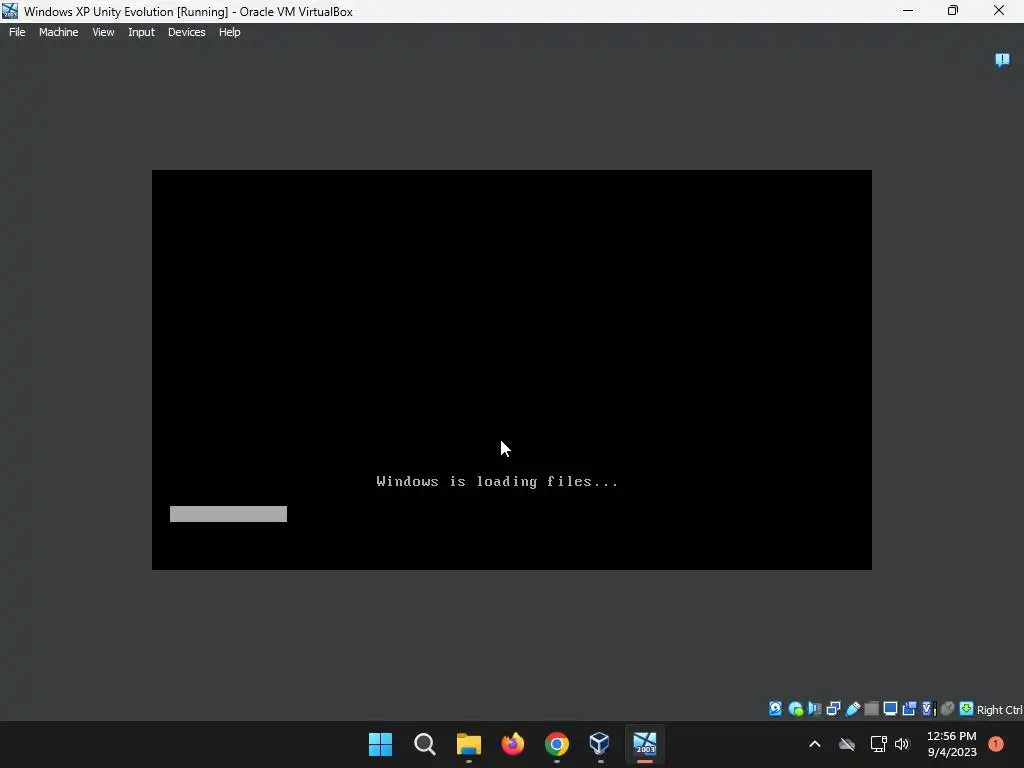
Task: Expand the system tray hidden icons
Action: pyautogui.click(x=814, y=744)
